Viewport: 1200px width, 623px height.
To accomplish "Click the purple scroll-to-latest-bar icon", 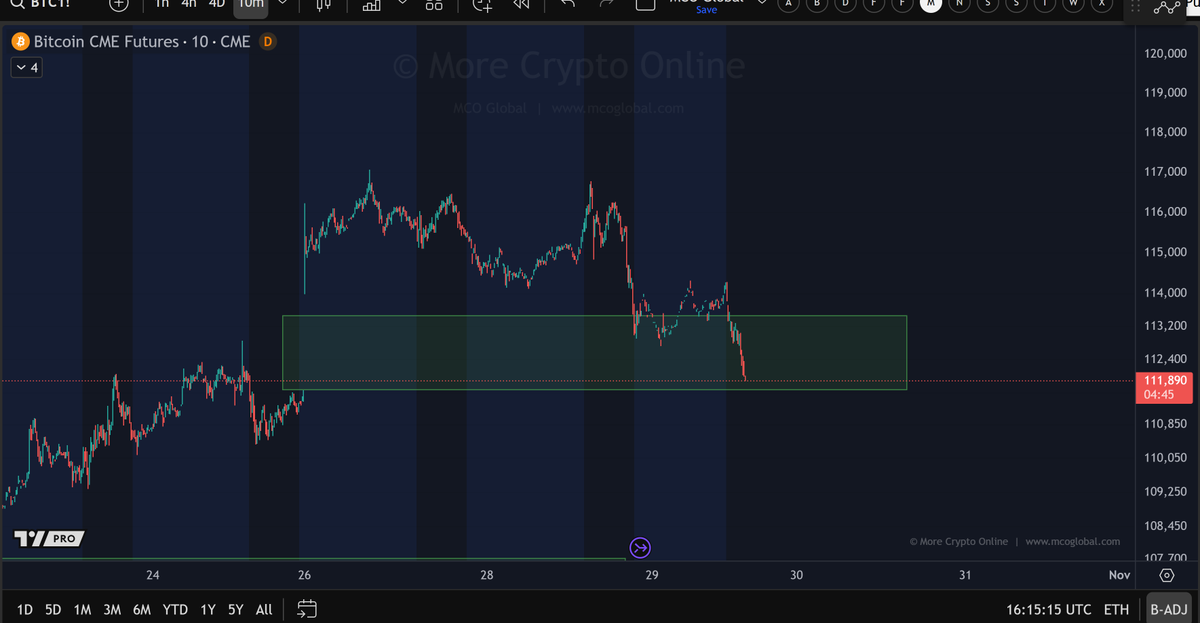I will pos(640,547).
